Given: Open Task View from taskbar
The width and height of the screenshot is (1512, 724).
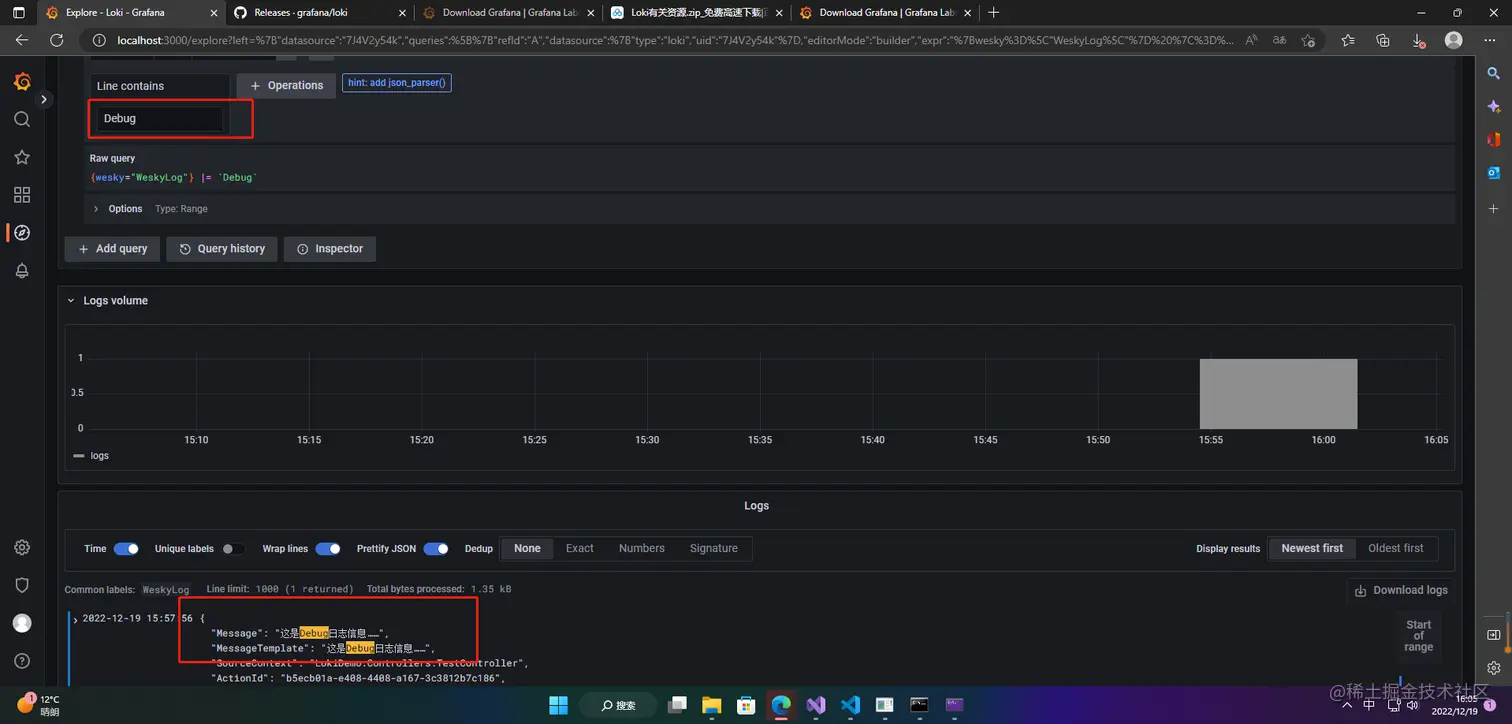Looking at the screenshot, I should coord(677,704).
